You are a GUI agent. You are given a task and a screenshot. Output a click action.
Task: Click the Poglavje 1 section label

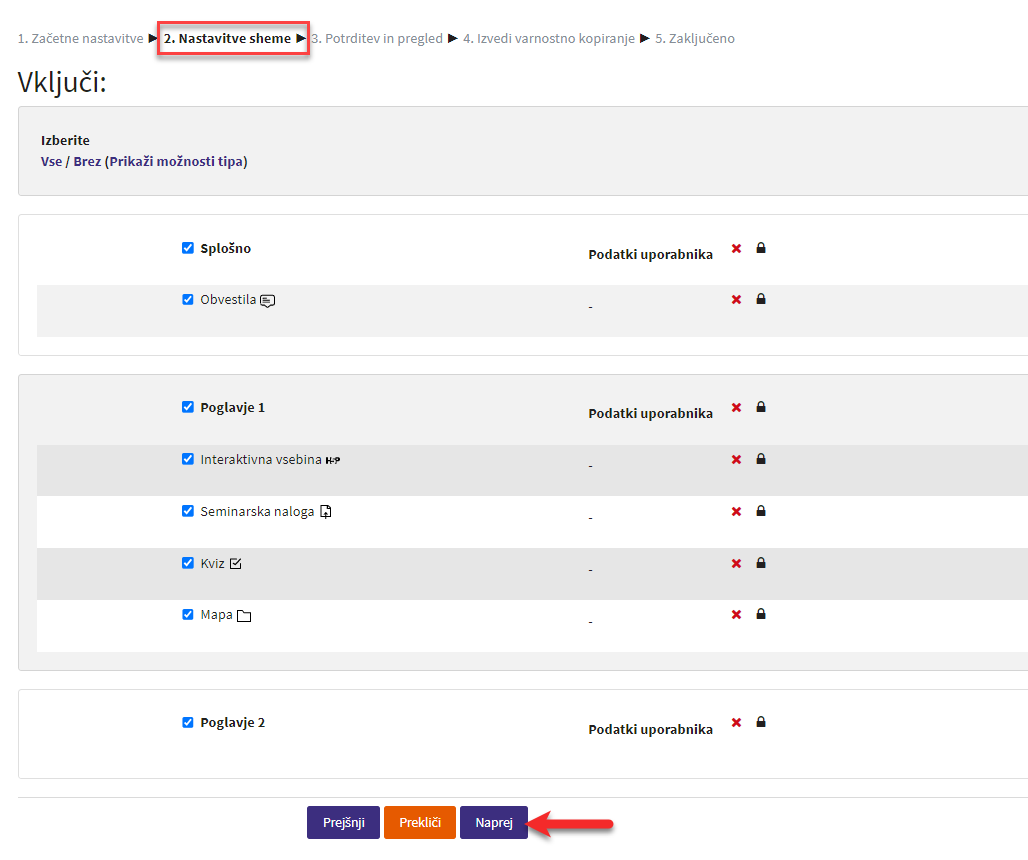point(233,408)
